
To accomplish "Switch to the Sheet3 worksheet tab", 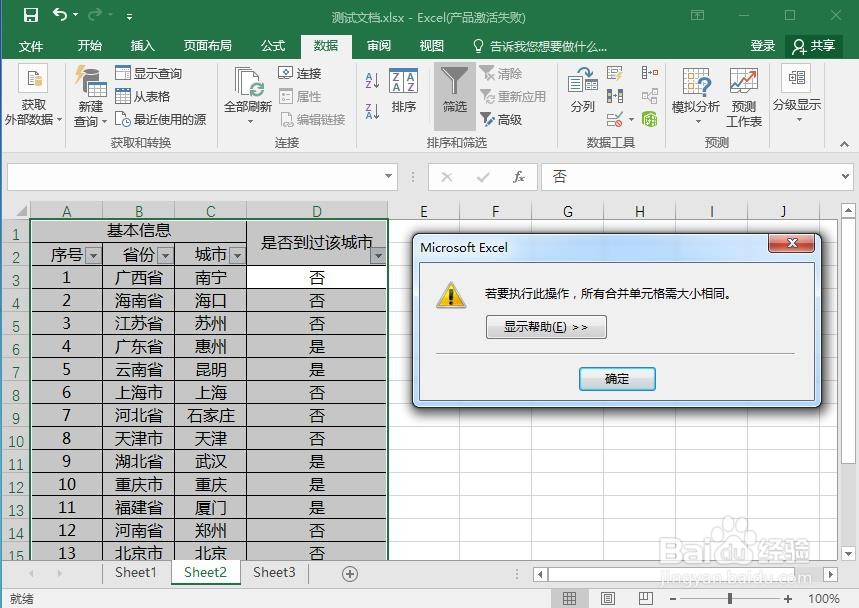I will (272, 572).
